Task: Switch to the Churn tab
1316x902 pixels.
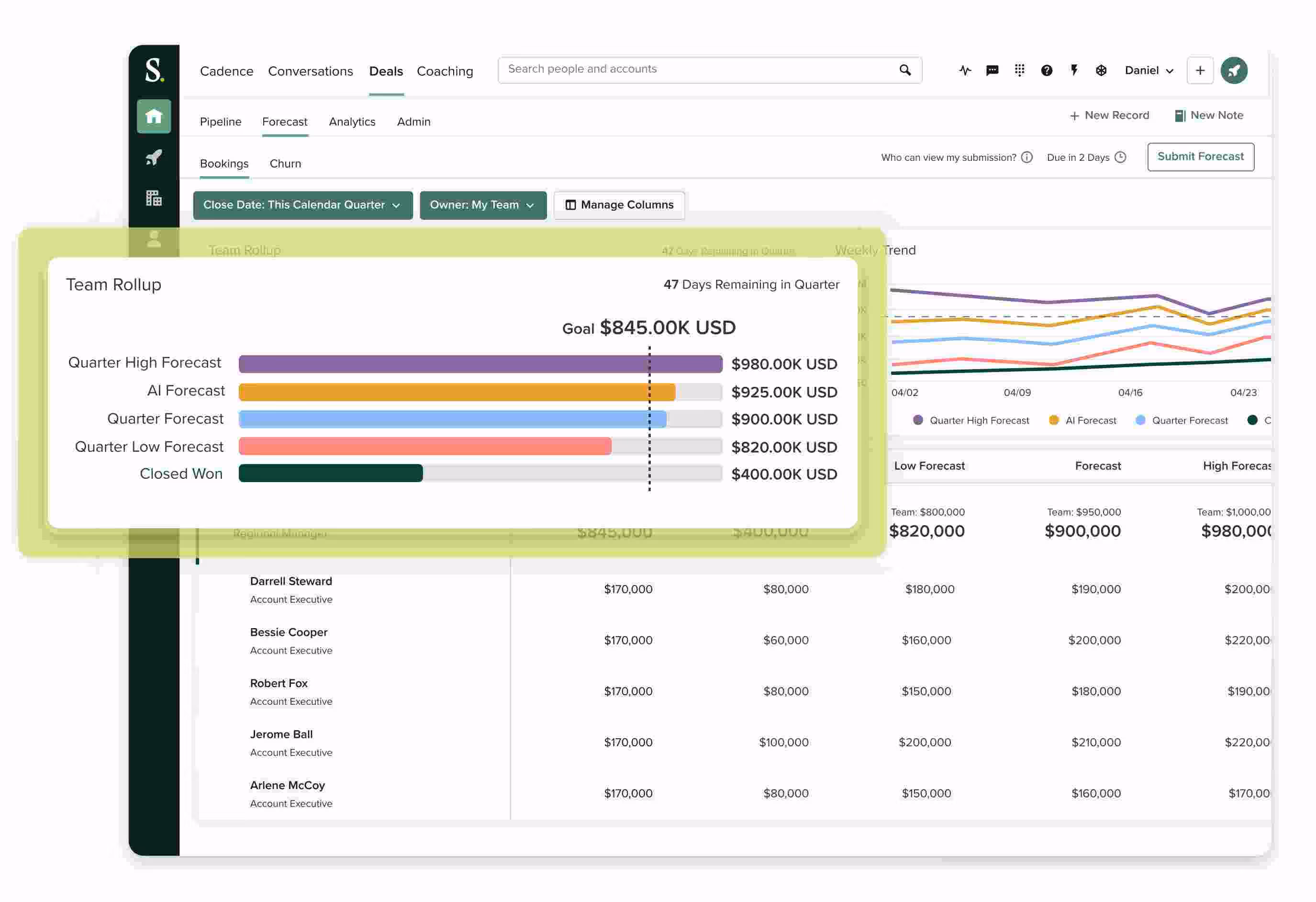Action: tap(285, 164)
